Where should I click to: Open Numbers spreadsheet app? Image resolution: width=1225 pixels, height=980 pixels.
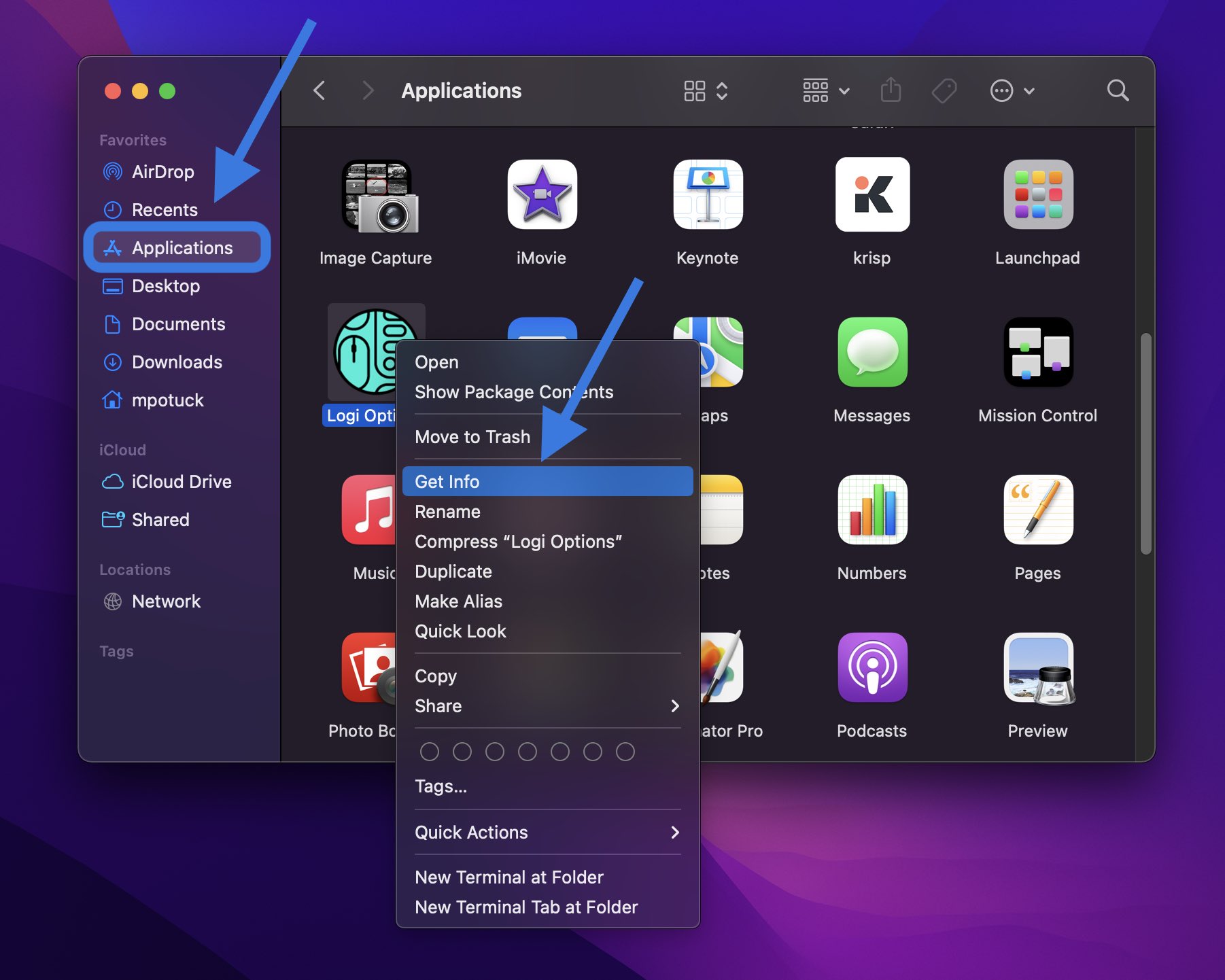pos(872,511)
